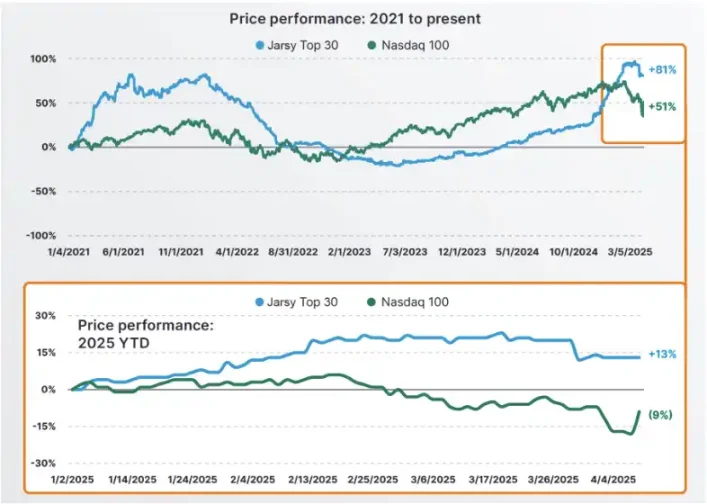This screenshot has height=504, width=707.
Task: Click the blue Jarsy Top 30 legend dot in YTD chart
Action: point(259,302)
